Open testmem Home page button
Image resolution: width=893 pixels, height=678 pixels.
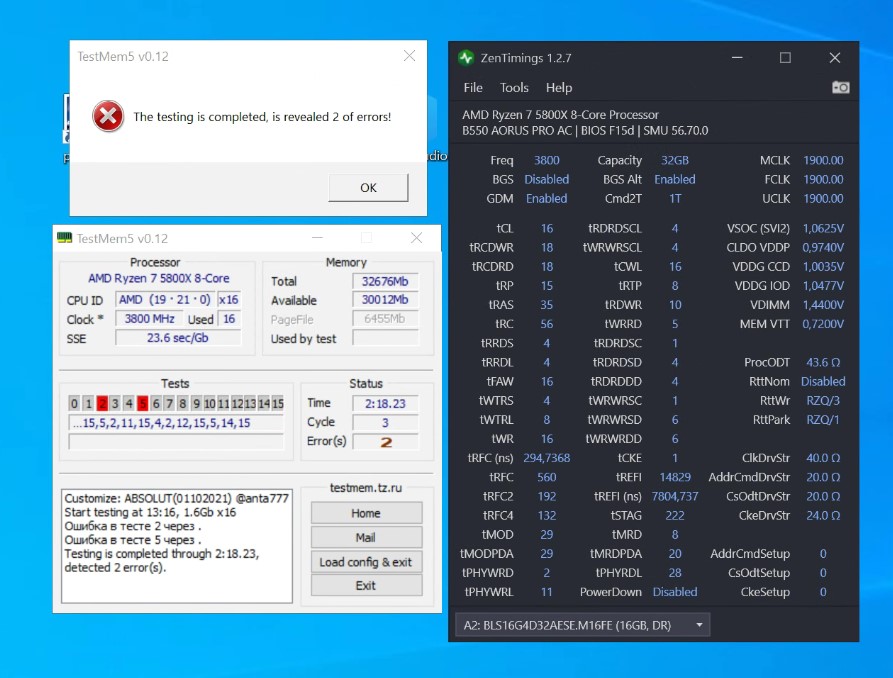click(x=366, y=513)
